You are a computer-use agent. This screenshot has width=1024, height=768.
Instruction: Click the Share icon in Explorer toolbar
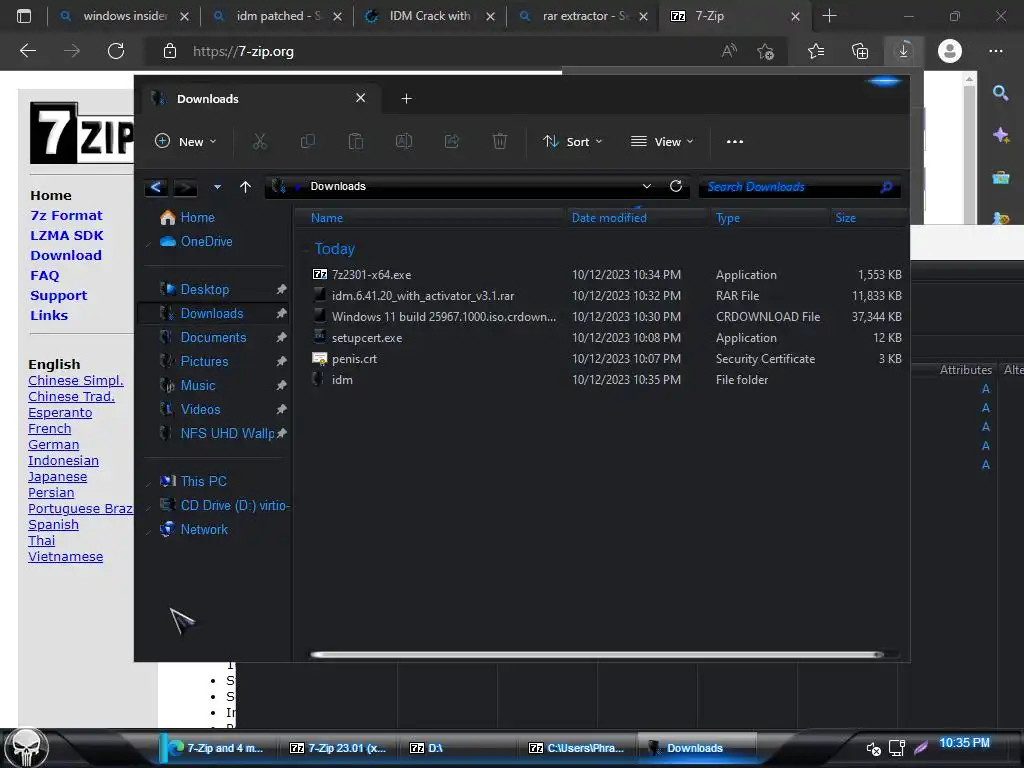452,141
